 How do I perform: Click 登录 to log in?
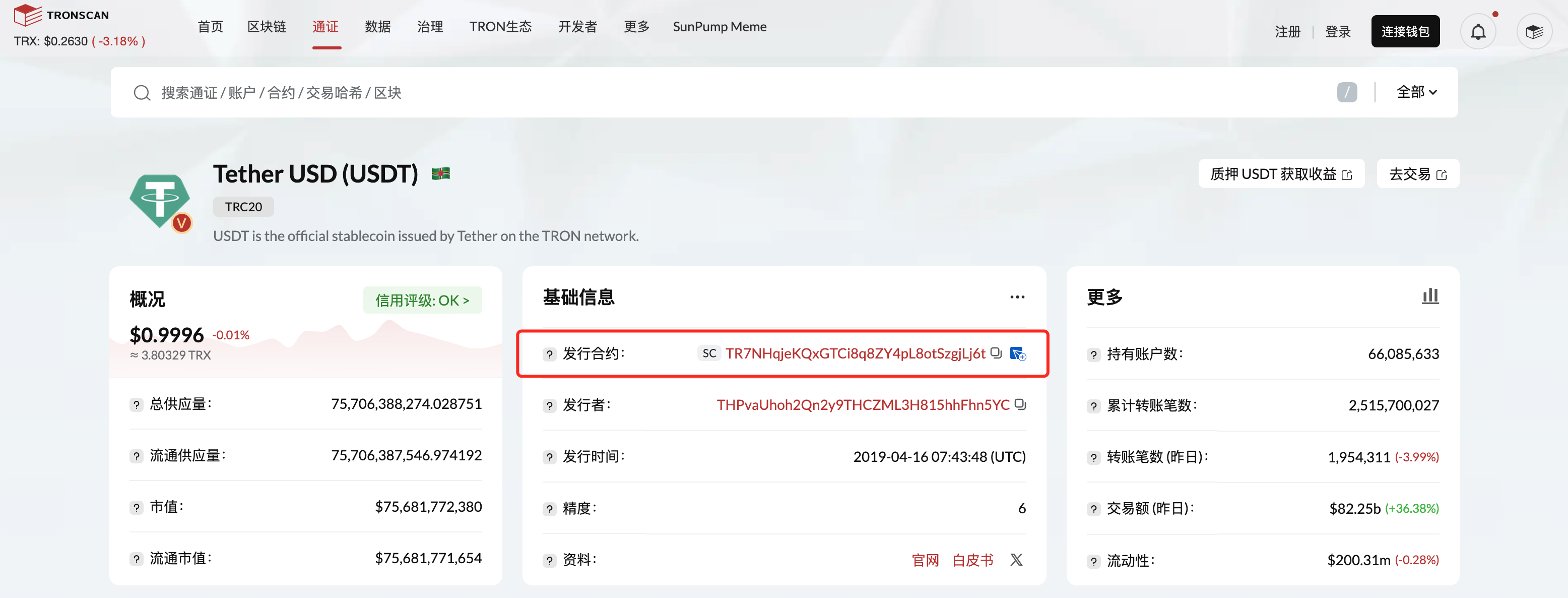1337,32
